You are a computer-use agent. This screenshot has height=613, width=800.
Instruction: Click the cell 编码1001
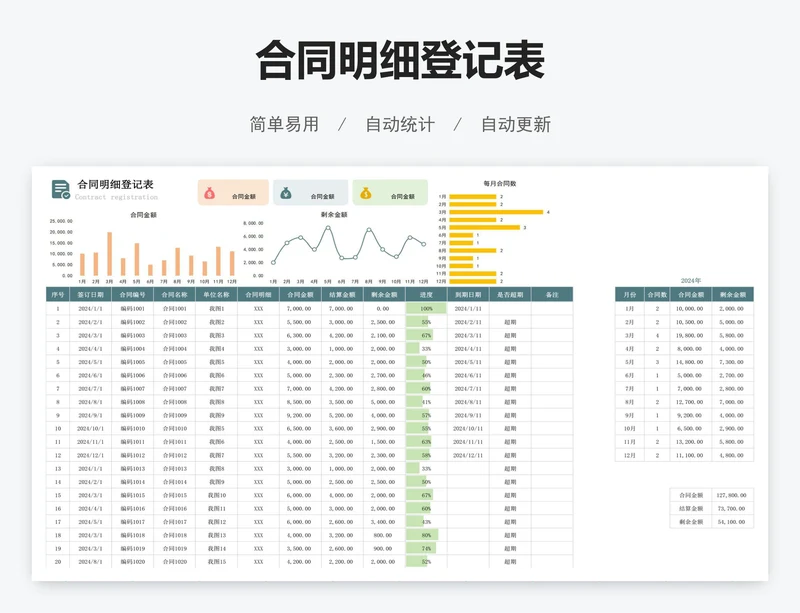pyautogui.click(x=133, y=308)
